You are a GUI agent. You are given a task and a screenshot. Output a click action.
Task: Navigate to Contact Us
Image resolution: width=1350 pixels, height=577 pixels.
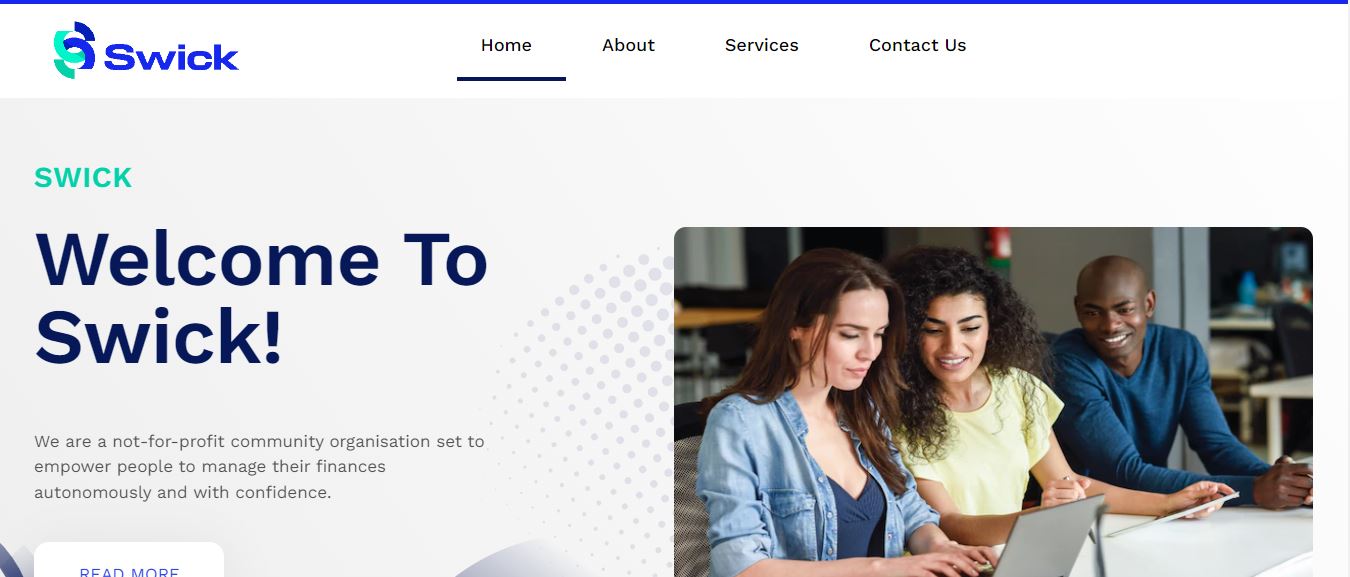tap(917, 45)
